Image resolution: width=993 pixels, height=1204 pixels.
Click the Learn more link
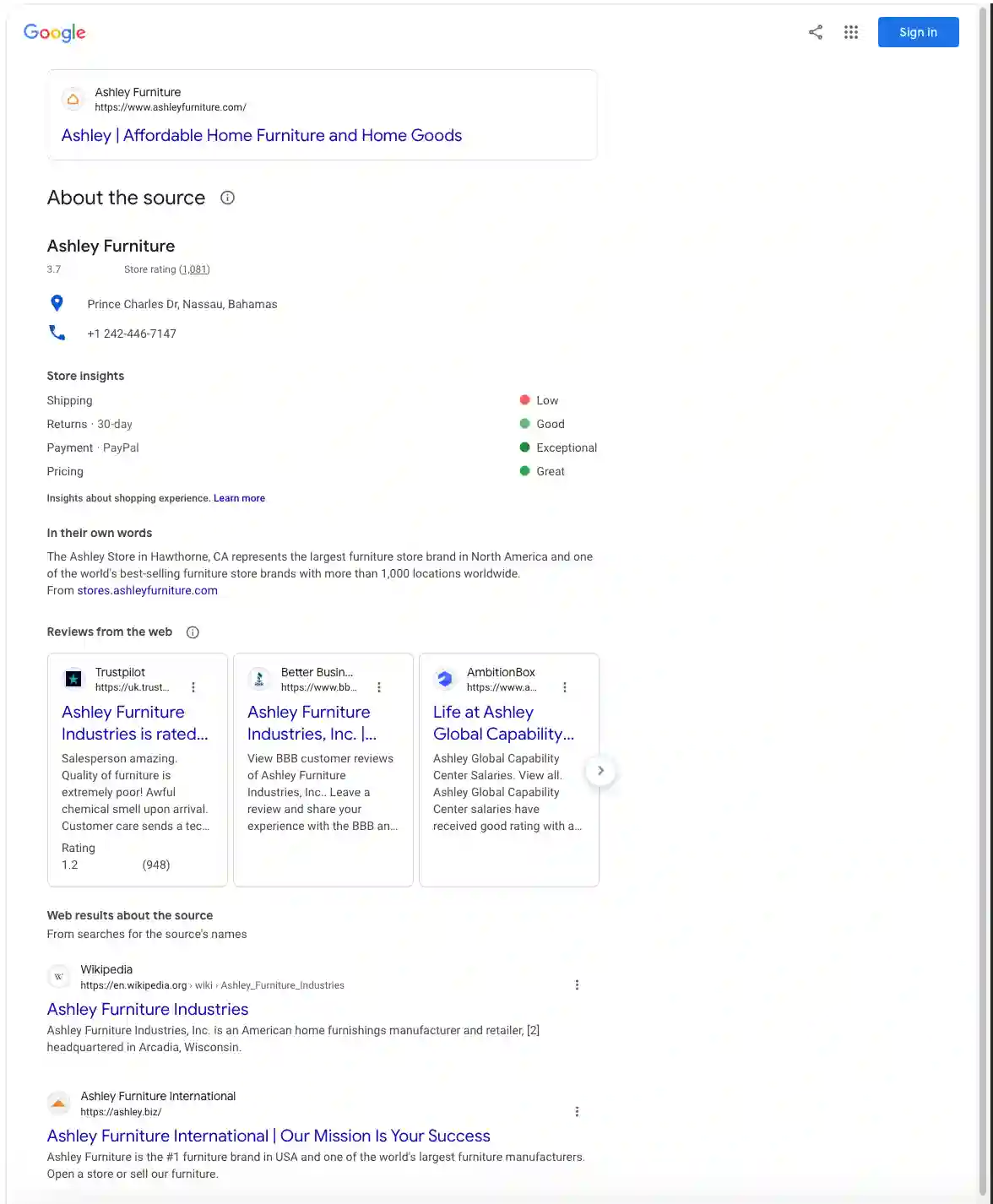pyautogui.click(x=239, y=498)
